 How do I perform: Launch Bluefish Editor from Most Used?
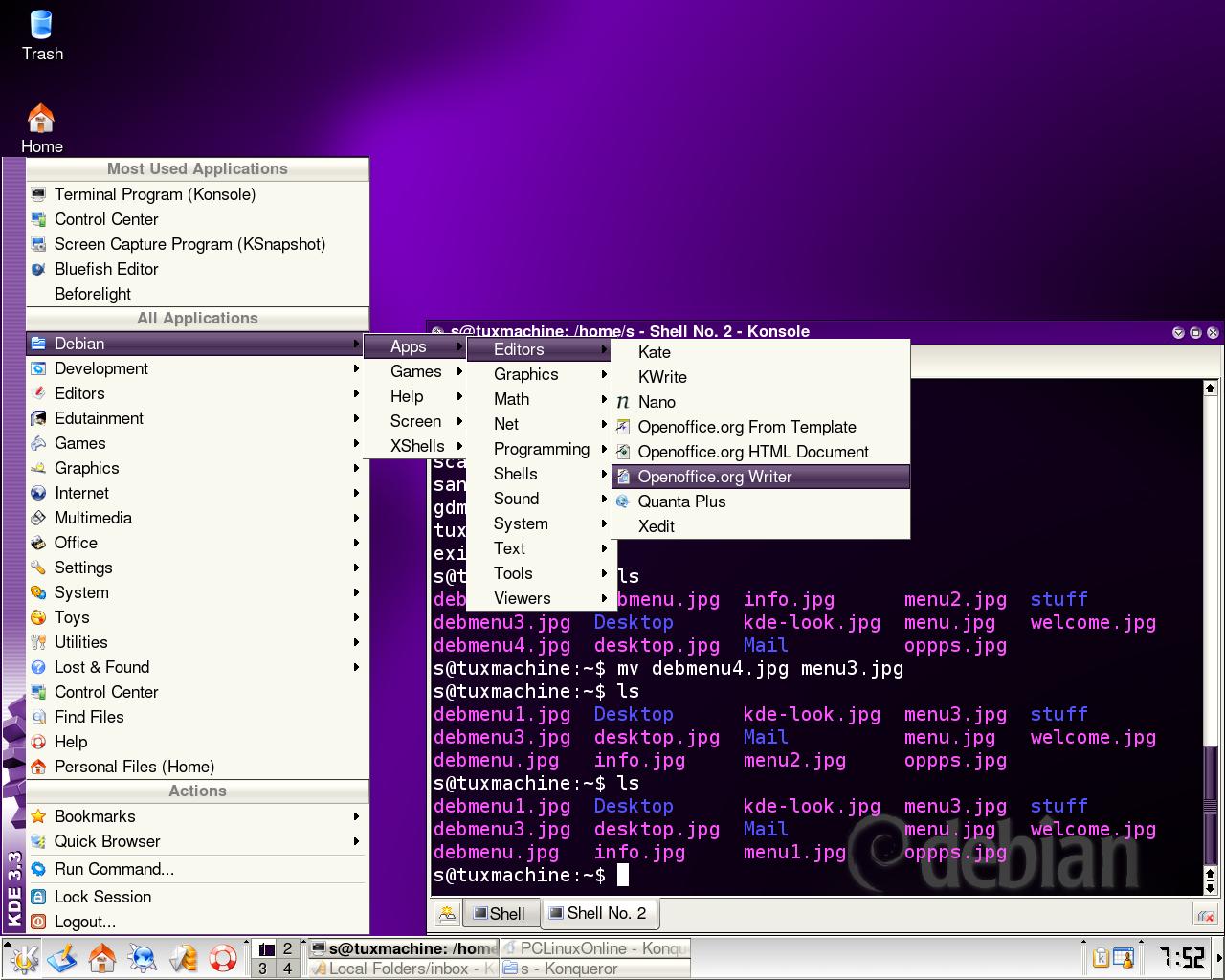[197, 269]
